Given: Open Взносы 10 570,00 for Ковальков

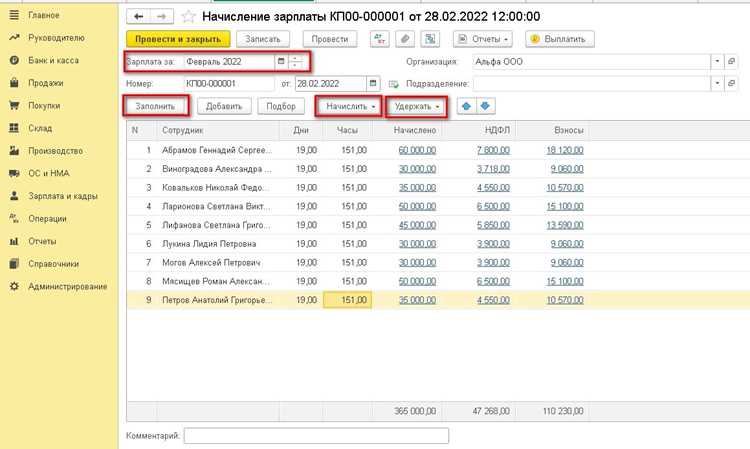Looking at the screenshot, I should click(565, 187).
